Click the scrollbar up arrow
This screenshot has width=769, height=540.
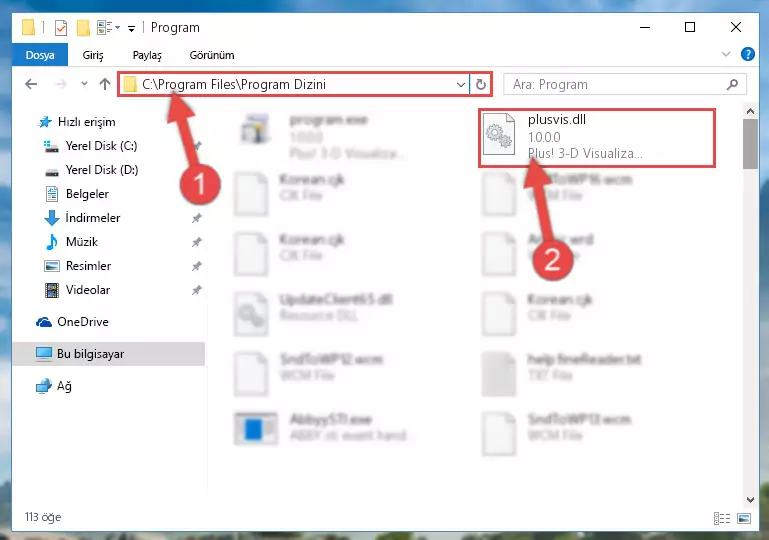click(x=750, y=111)
